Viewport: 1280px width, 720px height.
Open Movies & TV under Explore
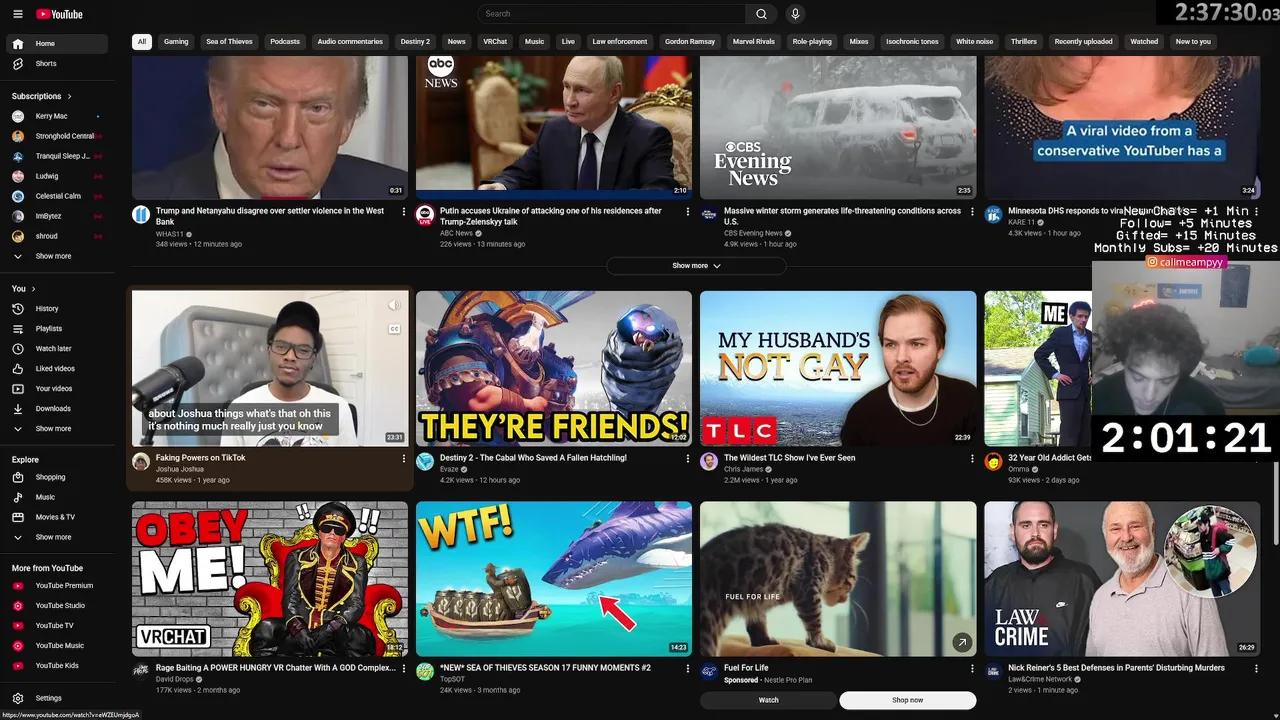click(x=58, y=517)
